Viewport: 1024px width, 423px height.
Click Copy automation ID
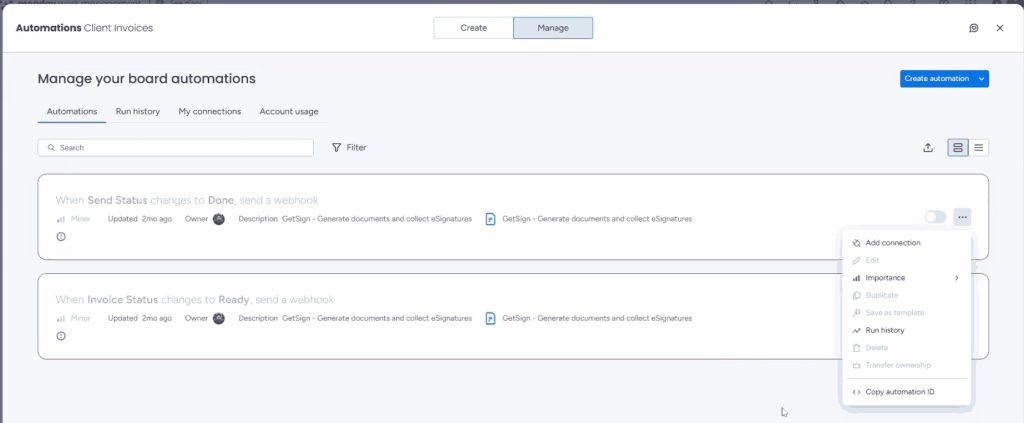(x=906, y=392)
